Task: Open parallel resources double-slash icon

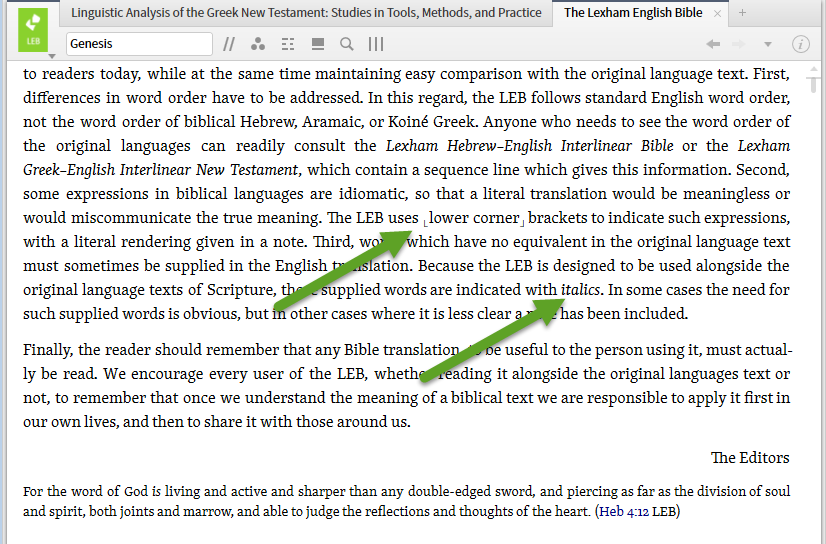Action: [x=229, y=44]
